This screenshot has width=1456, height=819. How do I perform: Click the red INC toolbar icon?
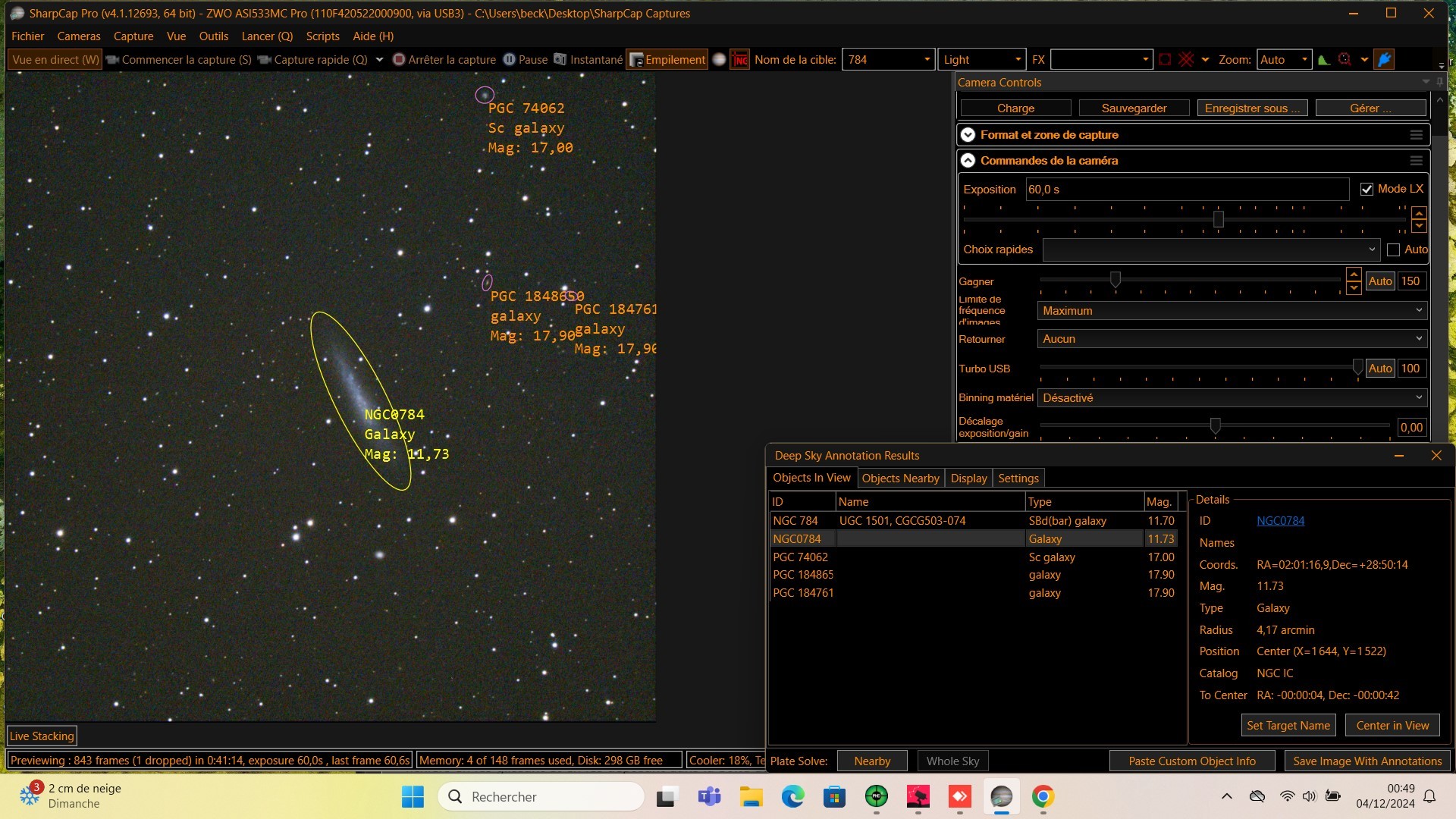[x=740, y=60]
